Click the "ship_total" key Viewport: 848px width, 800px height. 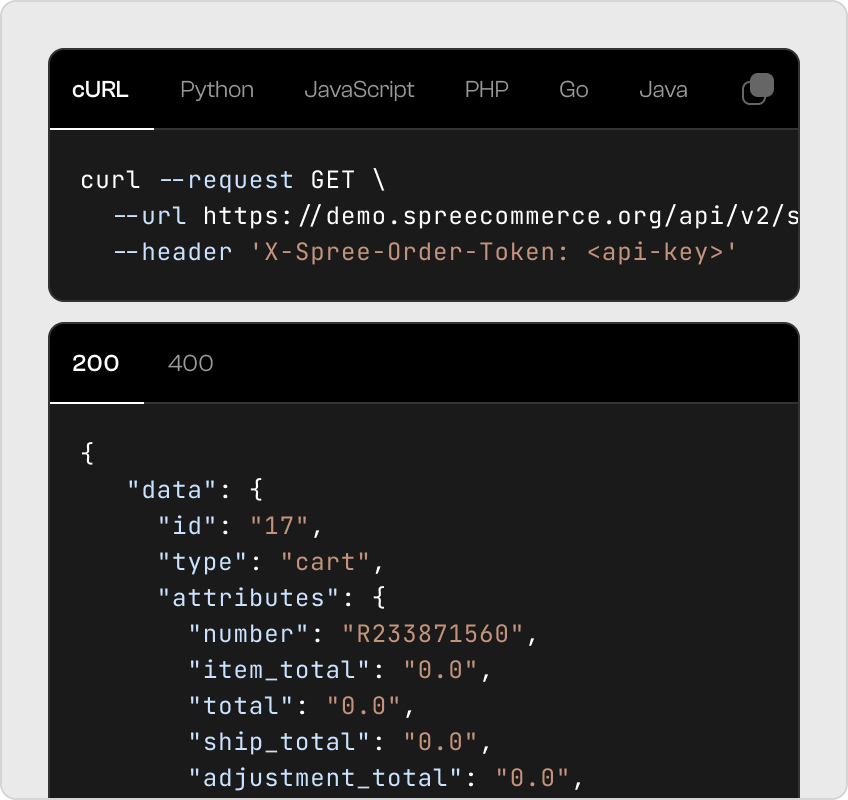coord(279,742)
